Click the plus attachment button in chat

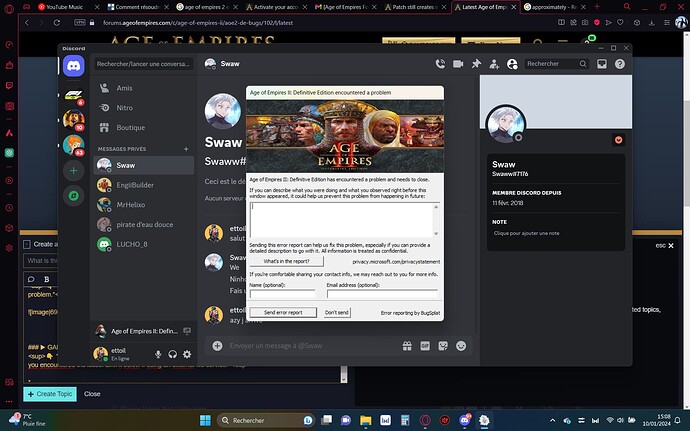pyautogui.click(x=217, y=346)
